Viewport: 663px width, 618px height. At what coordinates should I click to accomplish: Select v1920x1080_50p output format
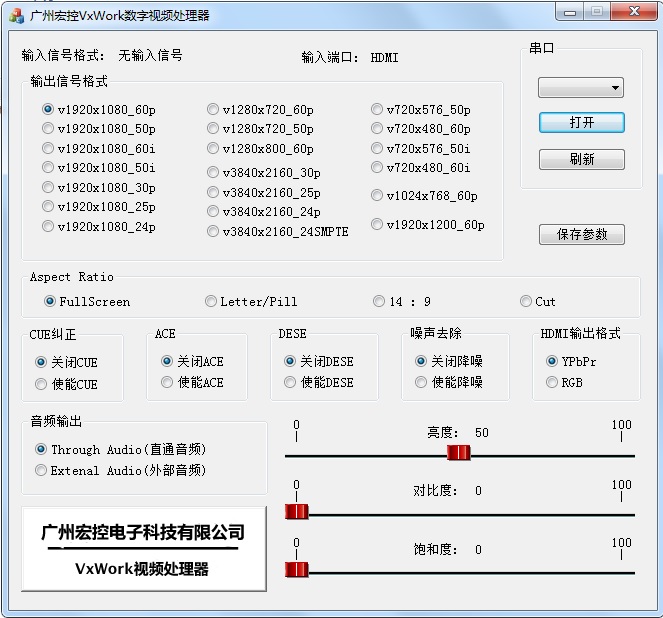click(x=48, y=129)
